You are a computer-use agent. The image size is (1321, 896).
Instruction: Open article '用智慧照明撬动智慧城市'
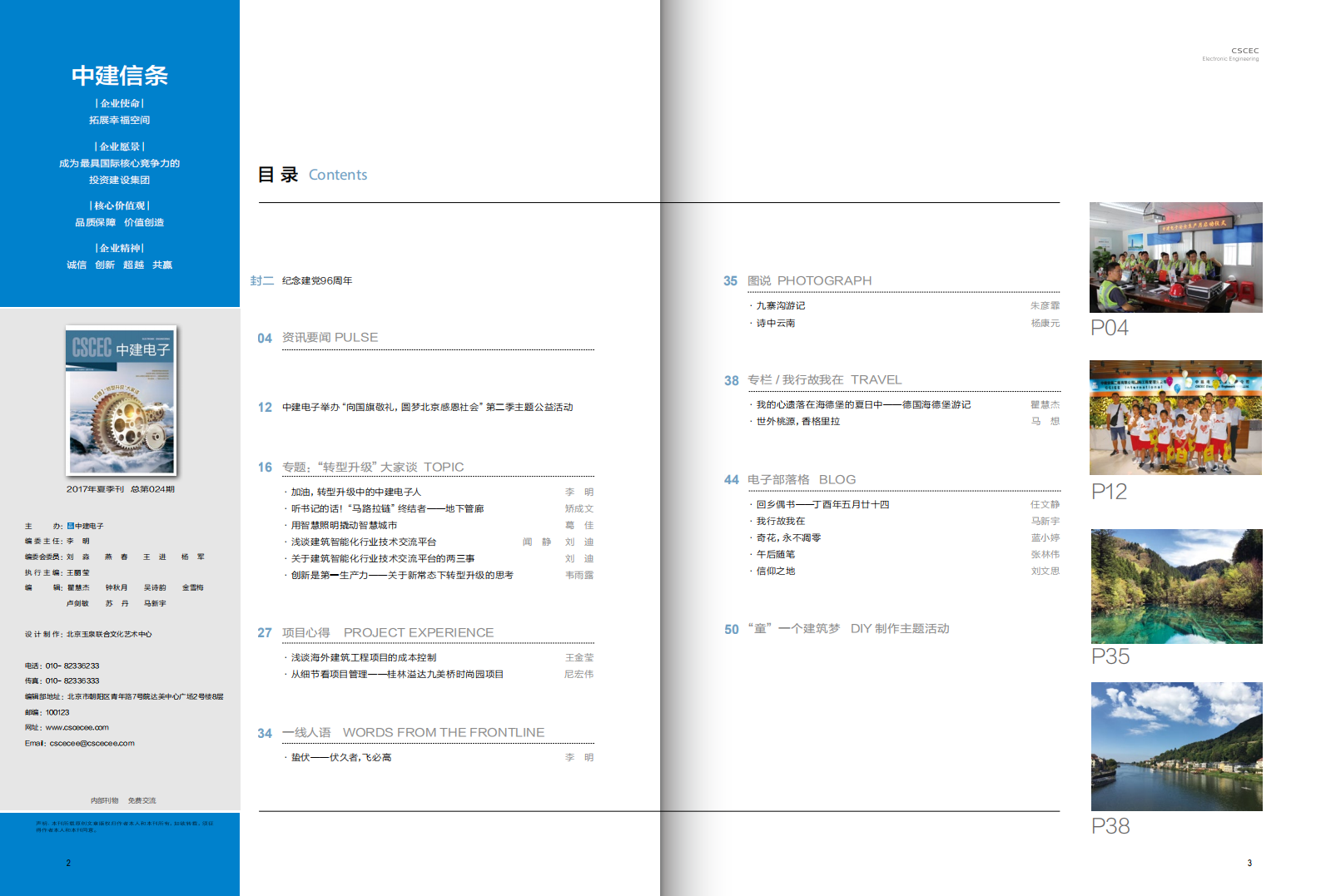tap(344, 525)
